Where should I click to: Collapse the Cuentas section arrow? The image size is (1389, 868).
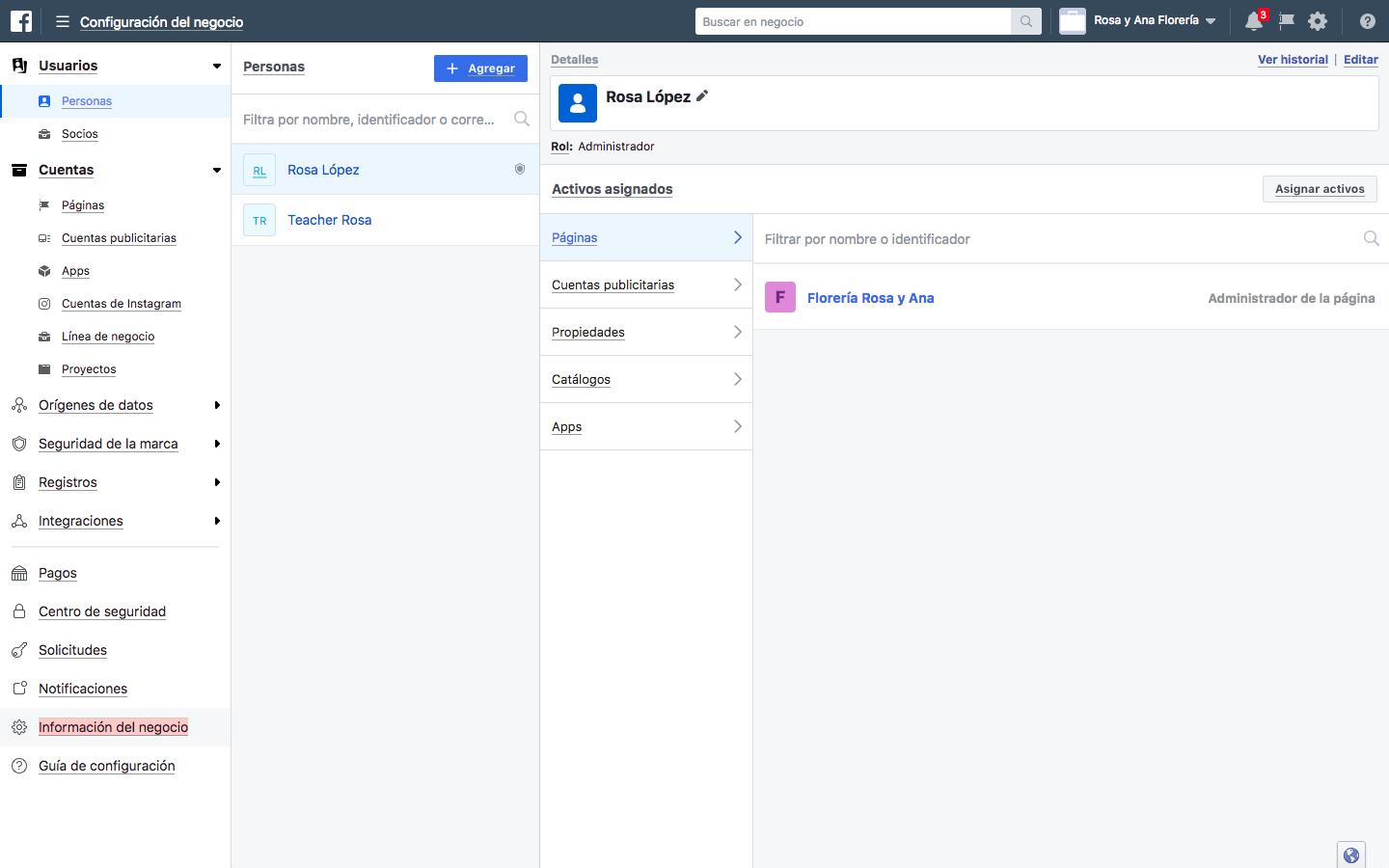[217, 170]
